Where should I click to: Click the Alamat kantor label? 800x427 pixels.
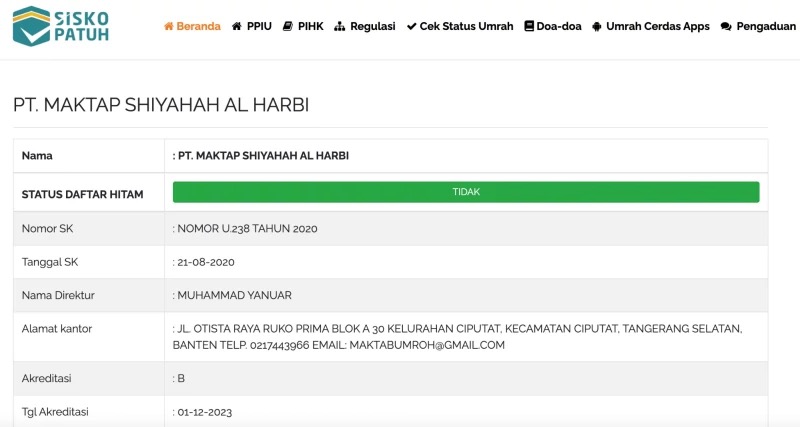(57, 329)
